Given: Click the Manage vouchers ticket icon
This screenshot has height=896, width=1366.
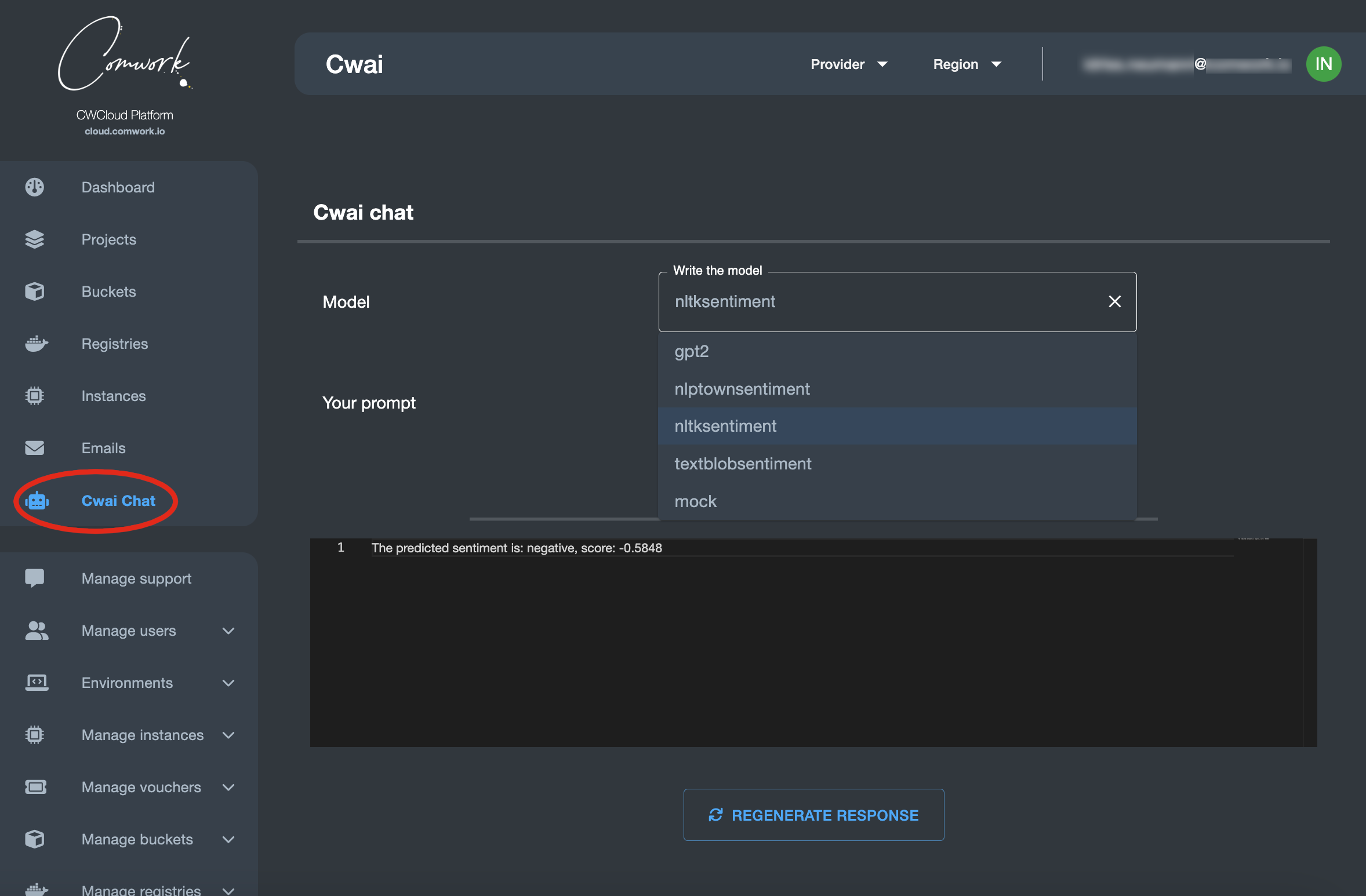Looking at the screenshot, I should (36, 787).
